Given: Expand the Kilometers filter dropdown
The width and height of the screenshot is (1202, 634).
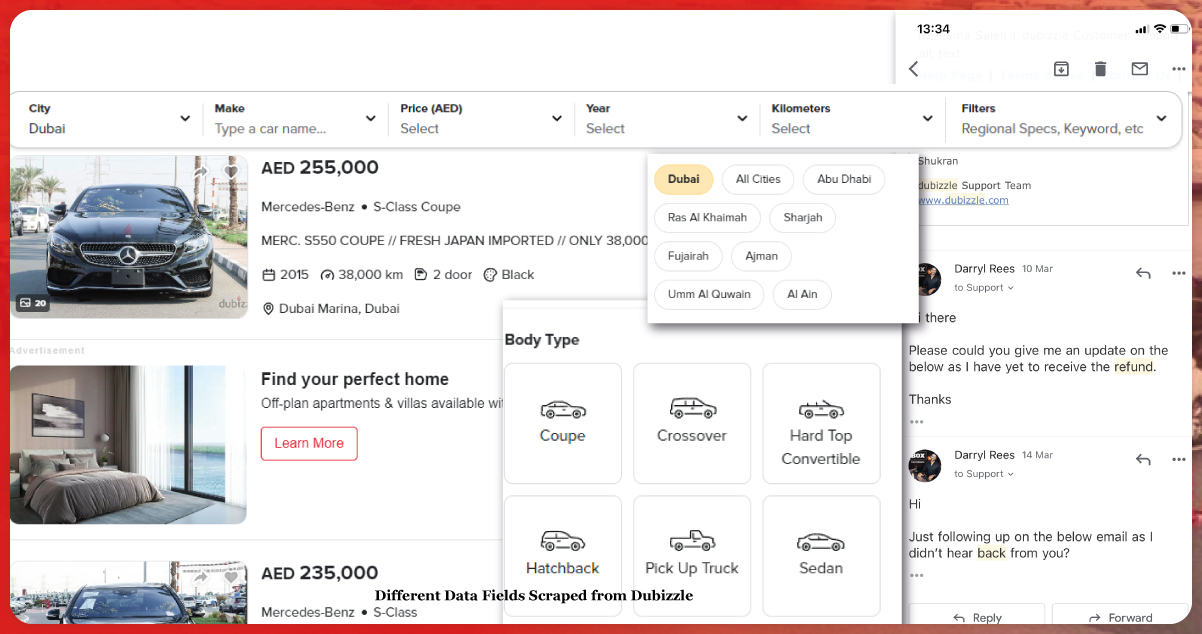Looking at the screenshot, I should pyautogui.click(x=852, y=119).
